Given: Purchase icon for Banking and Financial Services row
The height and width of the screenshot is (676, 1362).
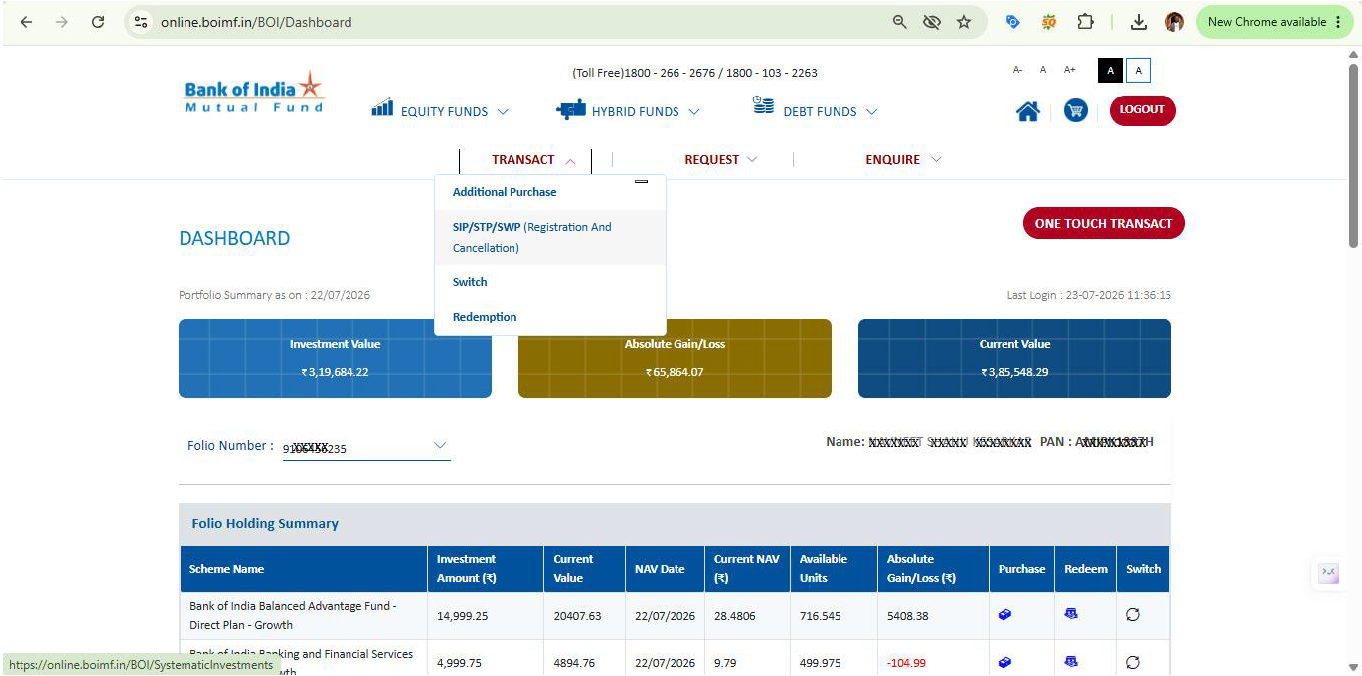Looking at the screenshot, I should [x=1005, y=662].
